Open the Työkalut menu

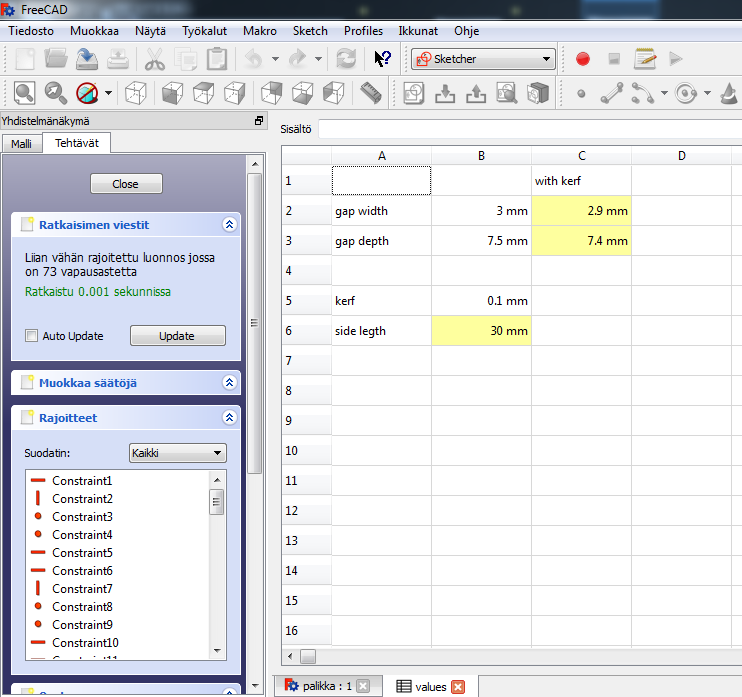[204, 31]
